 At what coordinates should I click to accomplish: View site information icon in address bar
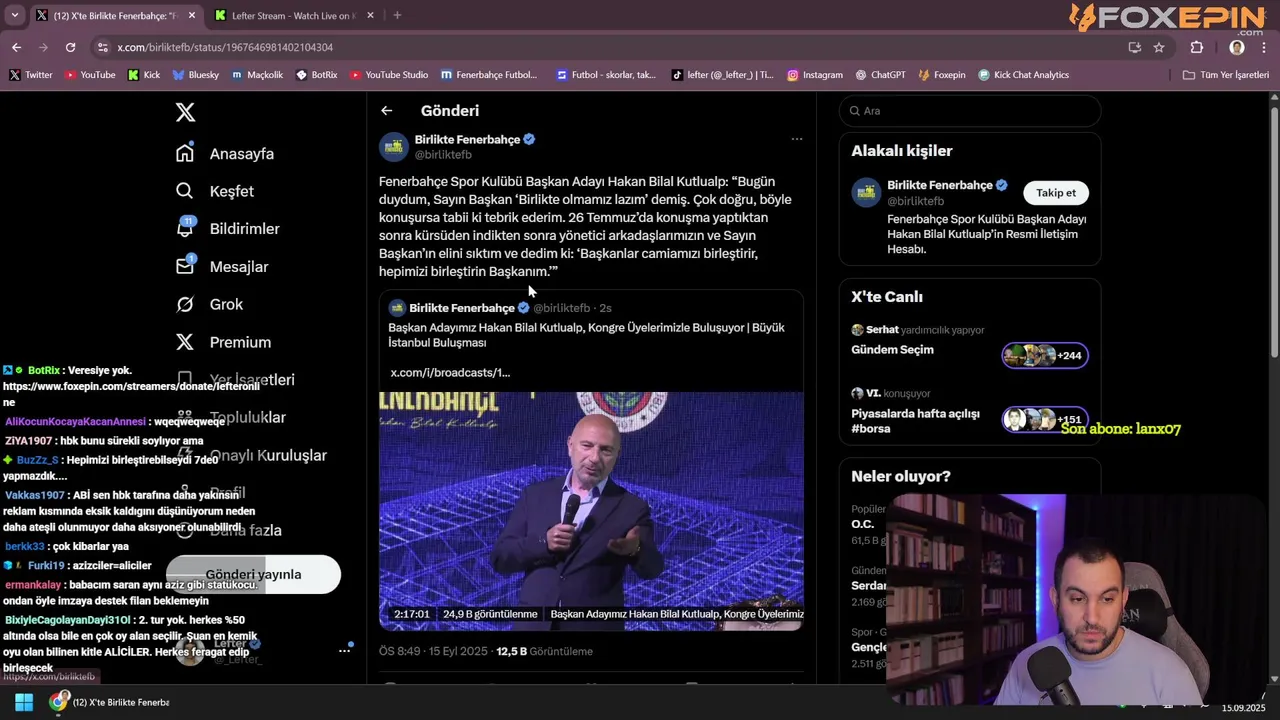click(101, 47)
